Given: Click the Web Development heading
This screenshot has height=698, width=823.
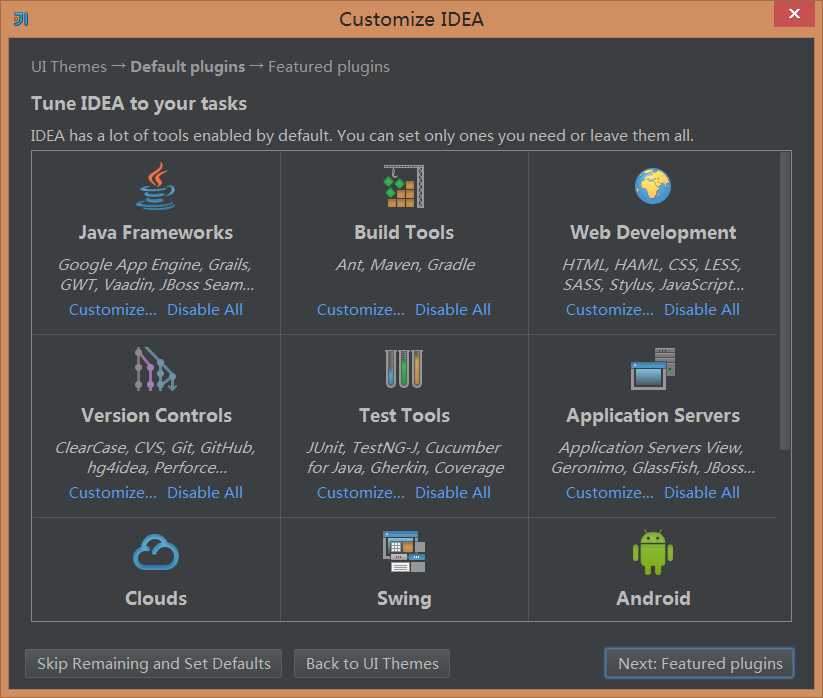Looking at the screenshot, I should point(653,232).
